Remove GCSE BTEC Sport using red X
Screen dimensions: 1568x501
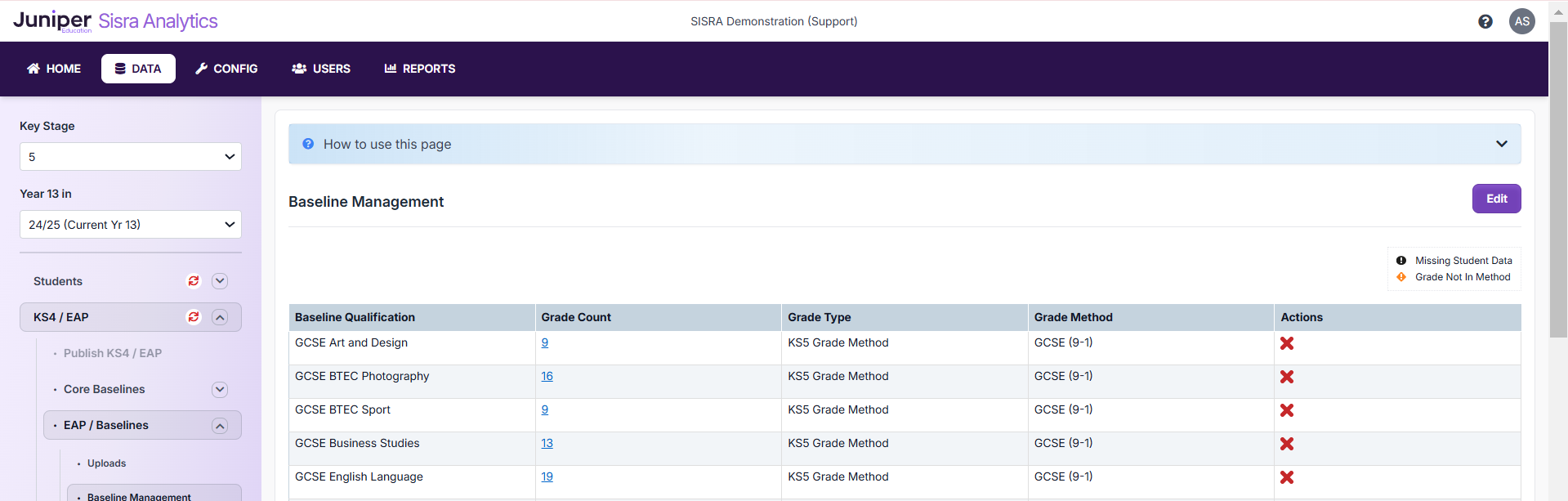coord(1286,410)
